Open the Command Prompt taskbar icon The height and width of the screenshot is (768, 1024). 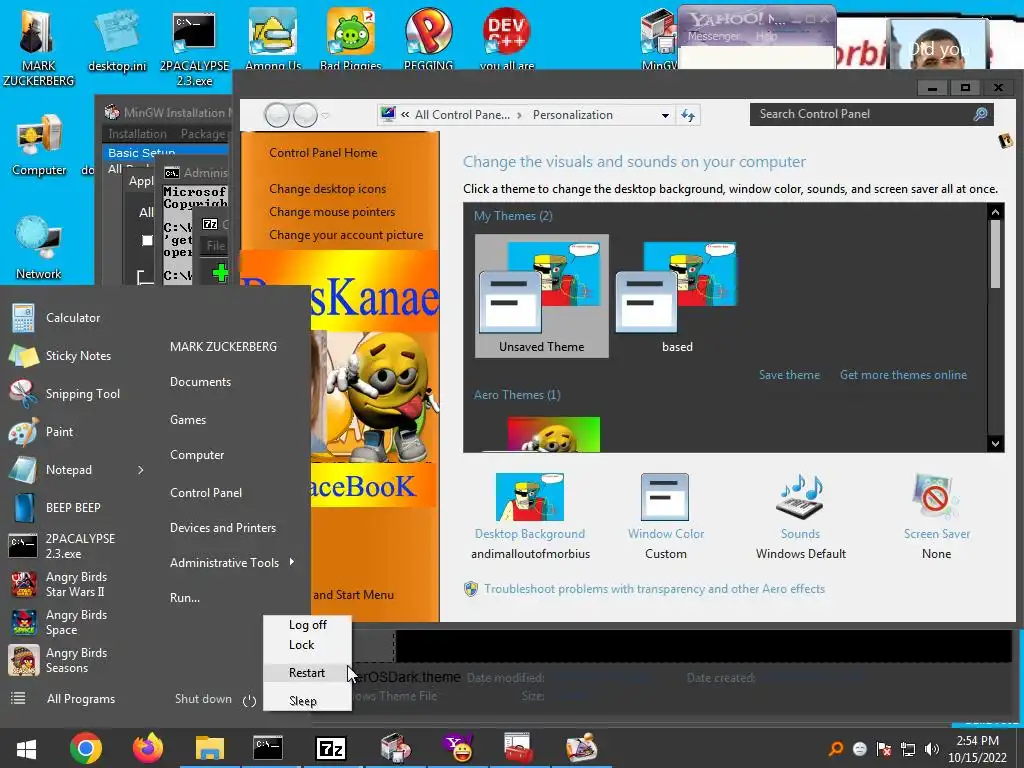pos(268,748)
